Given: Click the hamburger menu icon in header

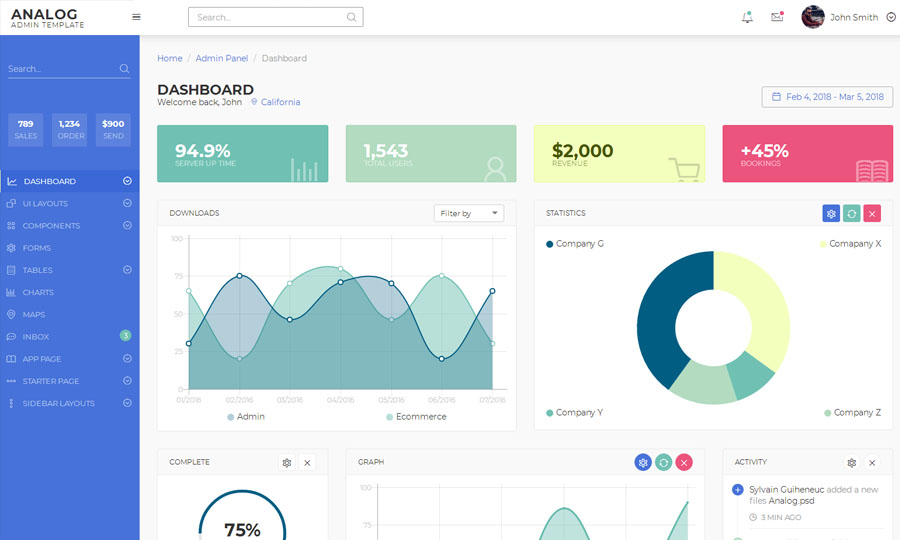Looking at the screenshot, I should coord(136,17).
